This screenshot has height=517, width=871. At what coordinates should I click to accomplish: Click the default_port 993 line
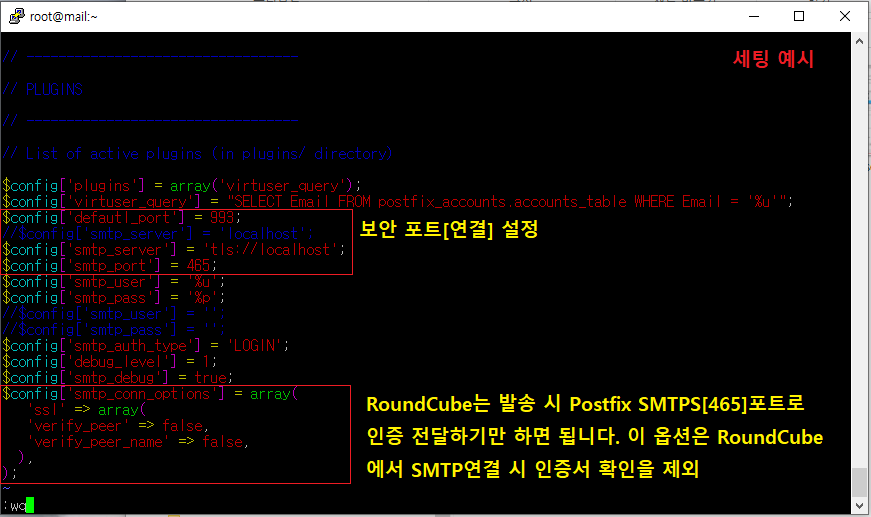click(x=122, y=217)
